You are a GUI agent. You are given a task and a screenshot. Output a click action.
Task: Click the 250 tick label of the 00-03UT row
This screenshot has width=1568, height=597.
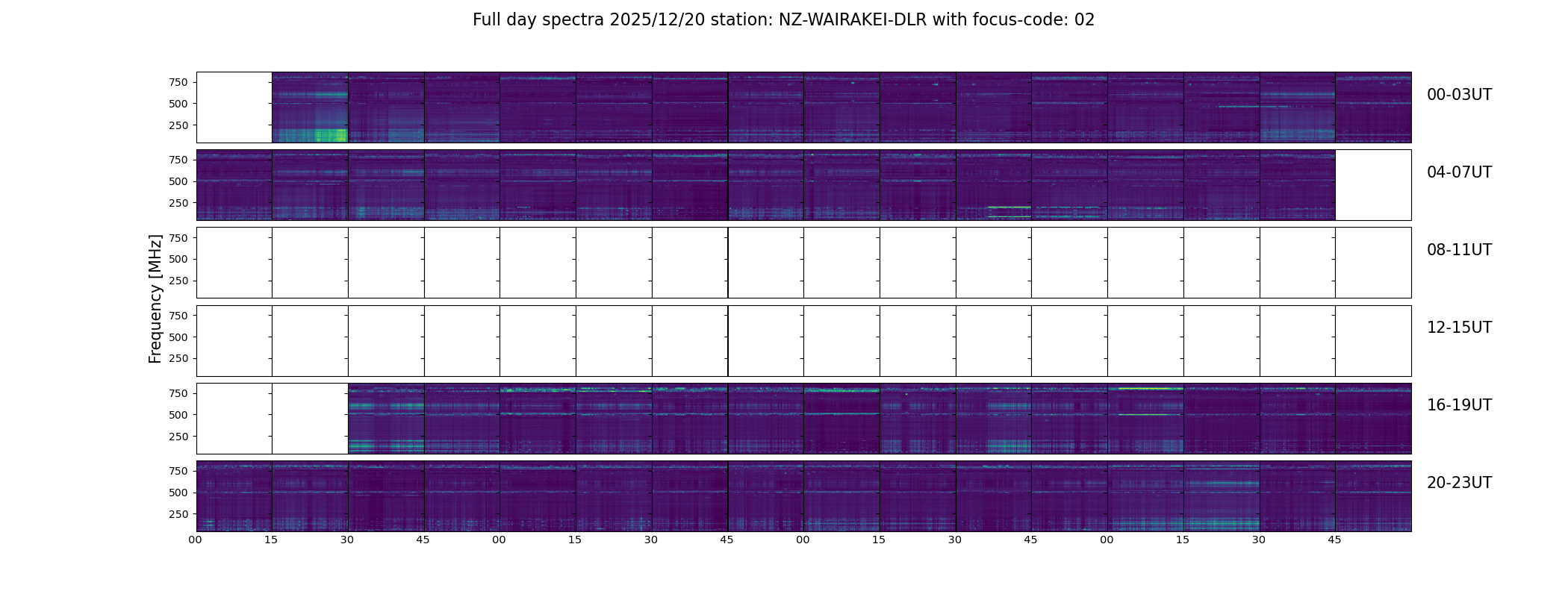(x=178, y=125)
